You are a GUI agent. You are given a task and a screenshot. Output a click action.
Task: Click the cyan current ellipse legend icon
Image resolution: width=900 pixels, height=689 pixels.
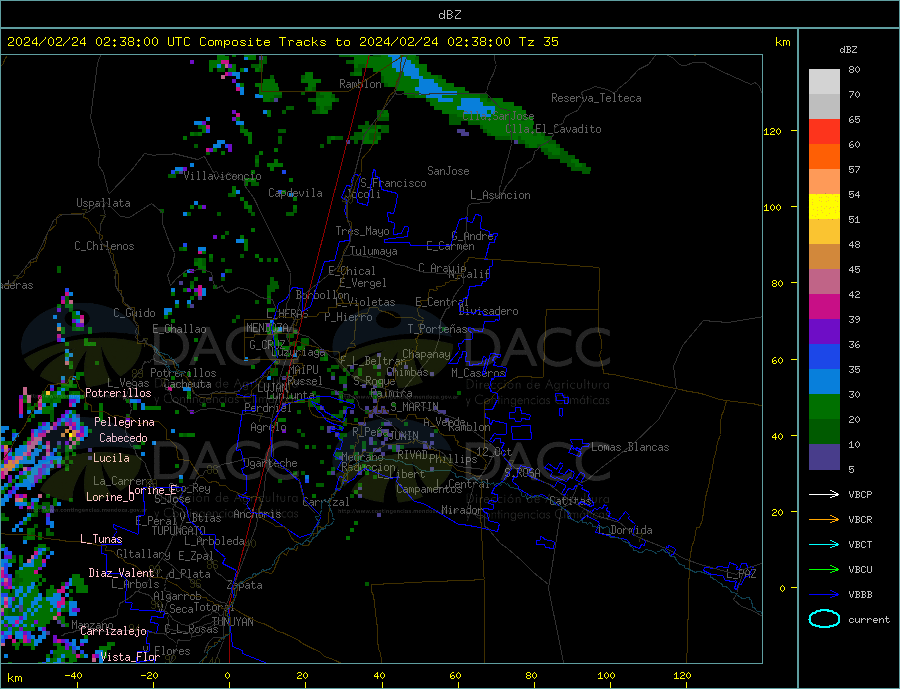click(x=824, y=619)
